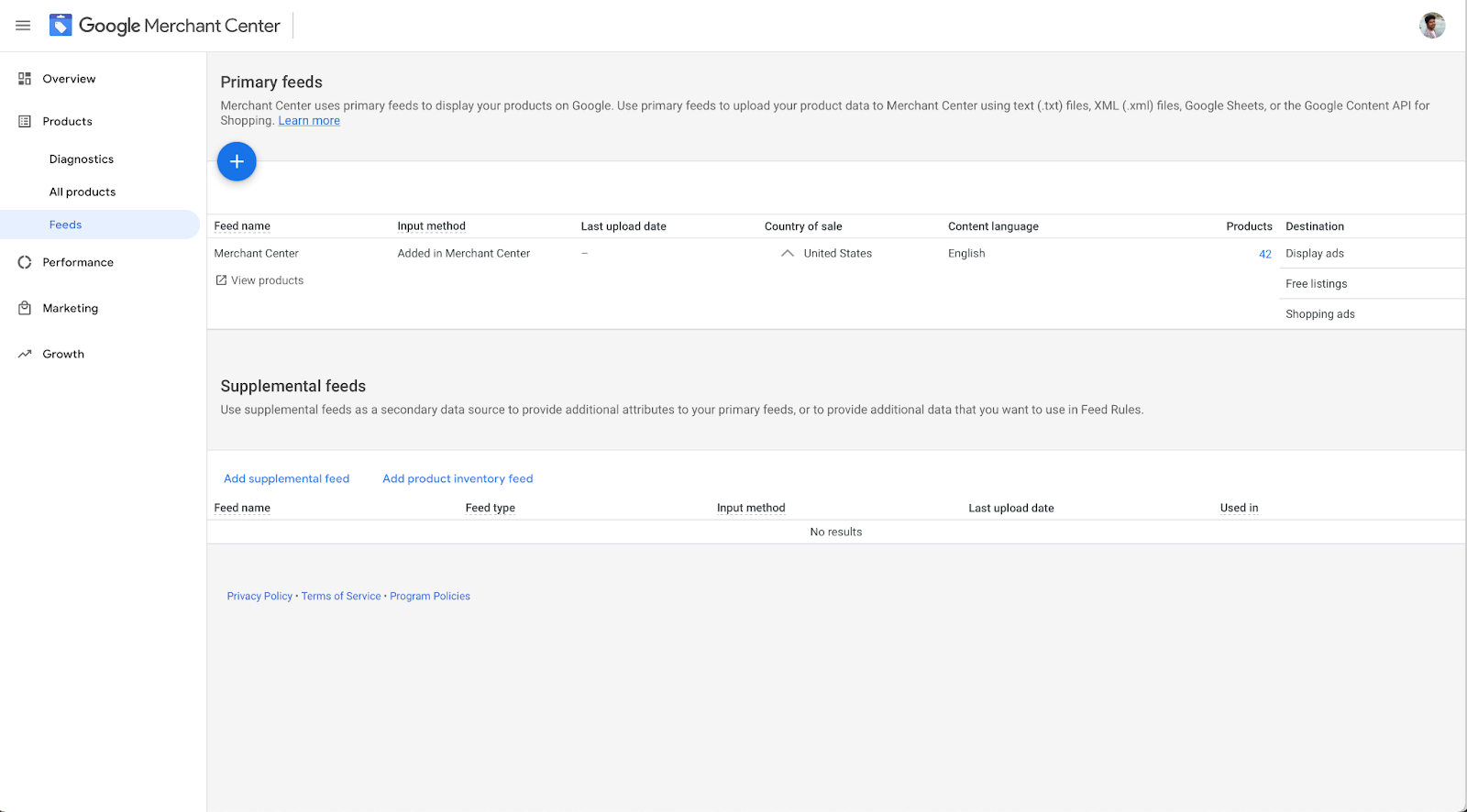Click the Learn more link

point(309,121)
